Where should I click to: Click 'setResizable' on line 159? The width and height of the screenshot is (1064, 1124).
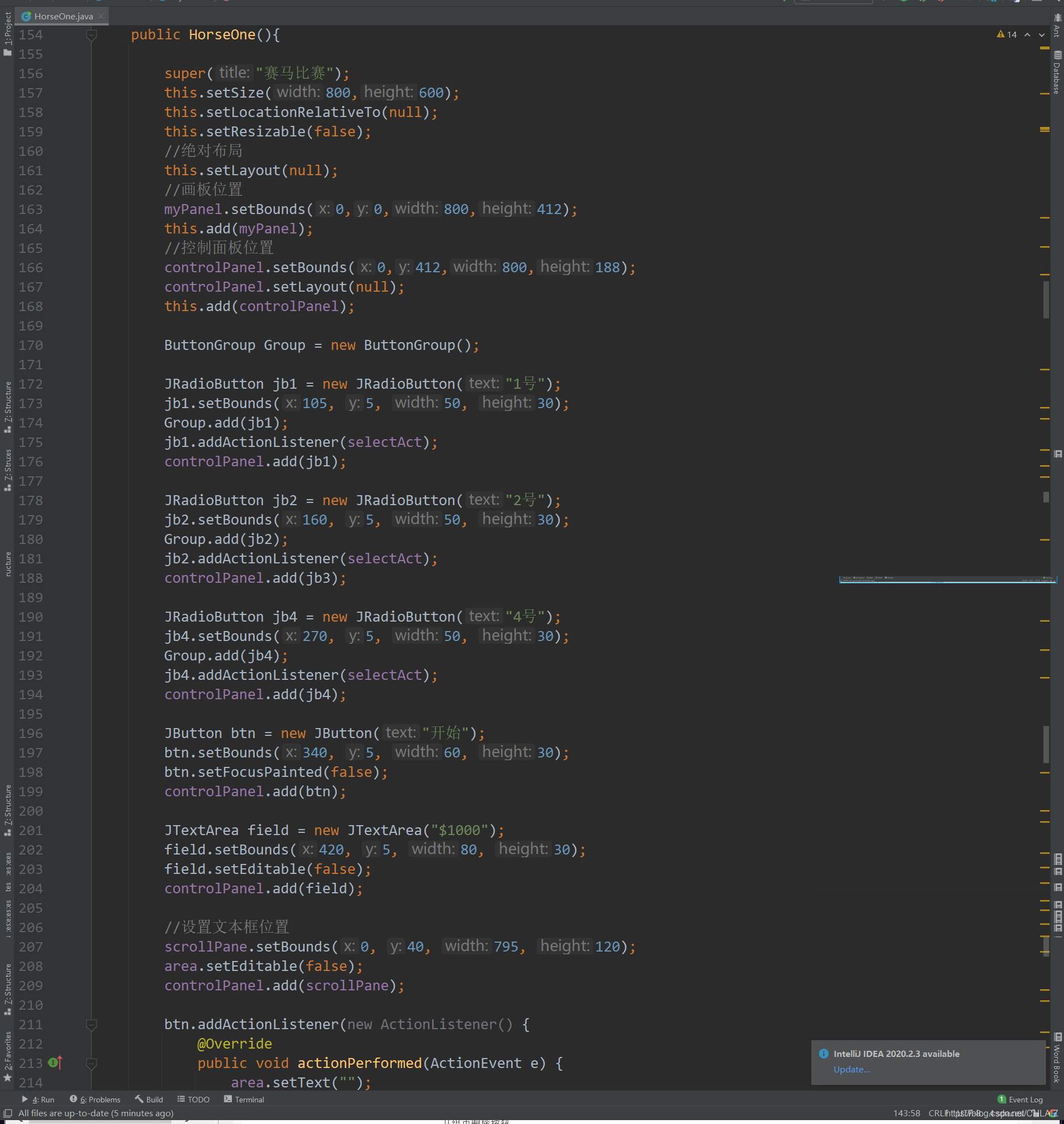pos(256,131)
